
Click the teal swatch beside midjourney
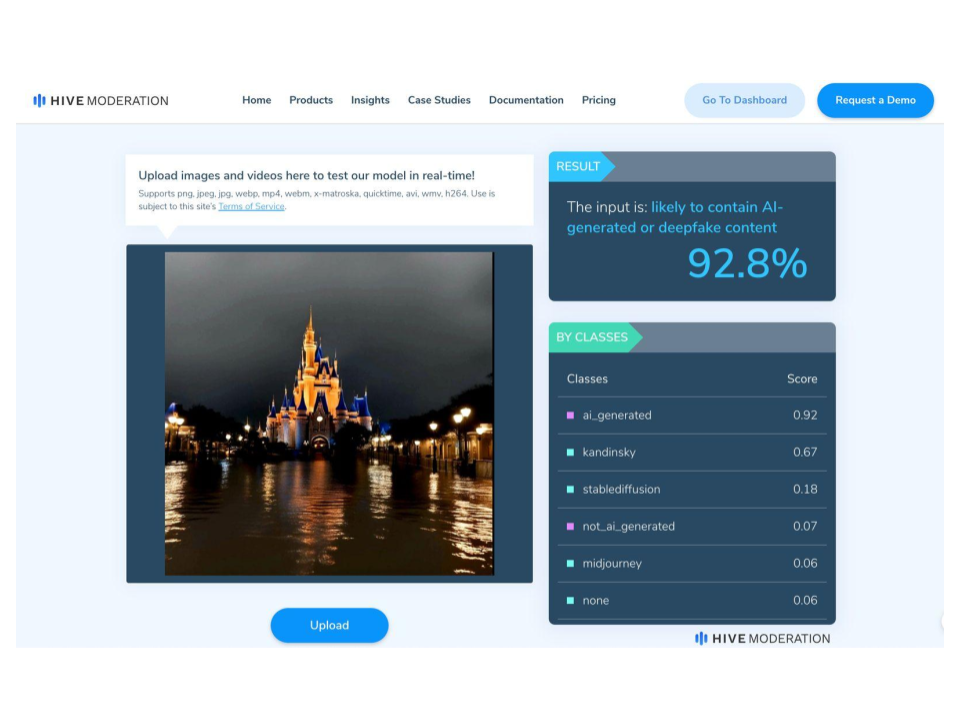tap(571, 563)
